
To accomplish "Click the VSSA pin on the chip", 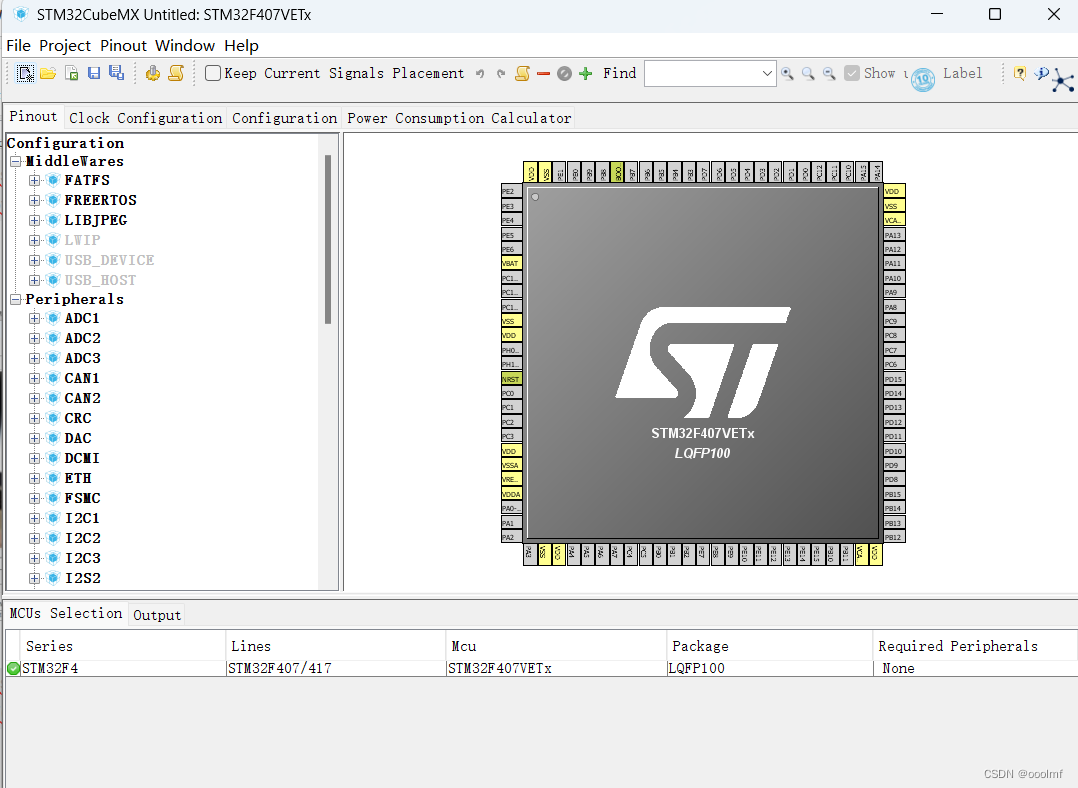I will pyautogui.click(x=511, y=466).
